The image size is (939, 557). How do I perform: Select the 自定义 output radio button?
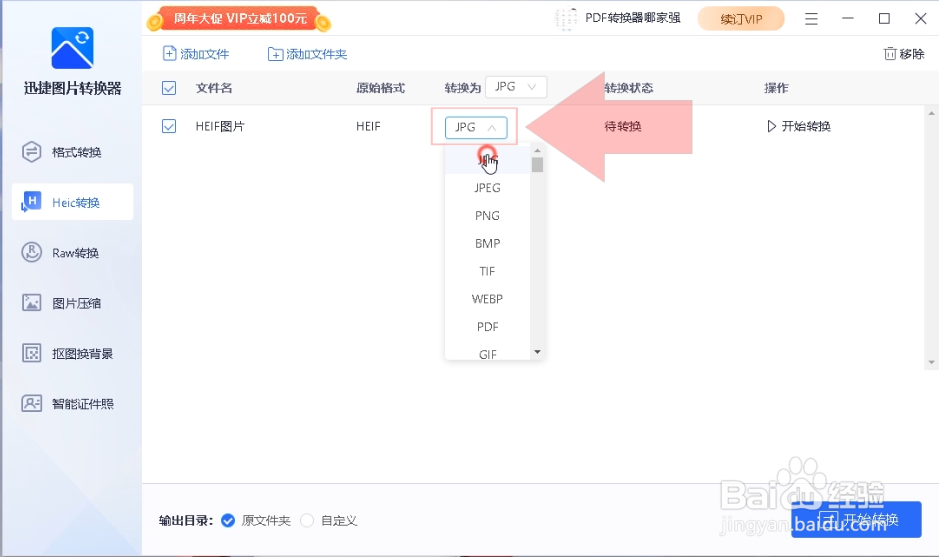[307, 520]
